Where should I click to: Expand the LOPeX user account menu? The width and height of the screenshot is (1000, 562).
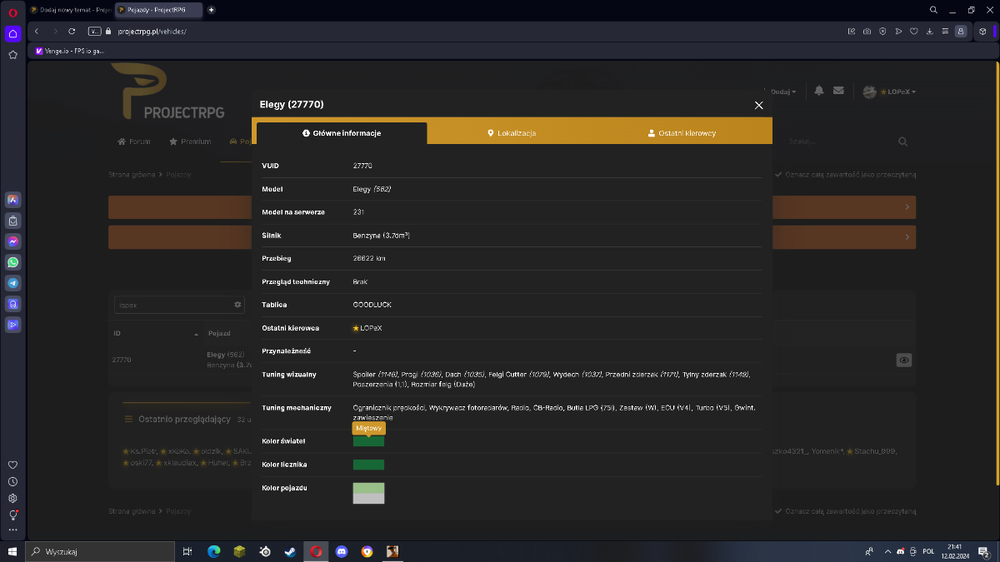pos(890,92)
